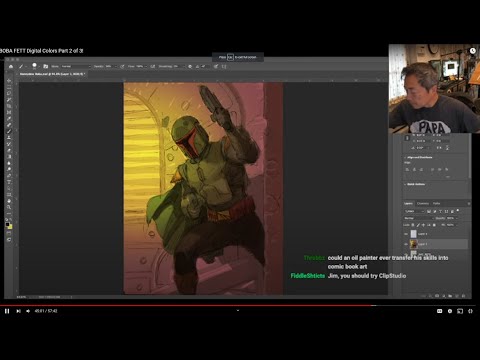Click the brush Opacity value field
The width and height of the screenshot is (480, 360).
(109, 66)
